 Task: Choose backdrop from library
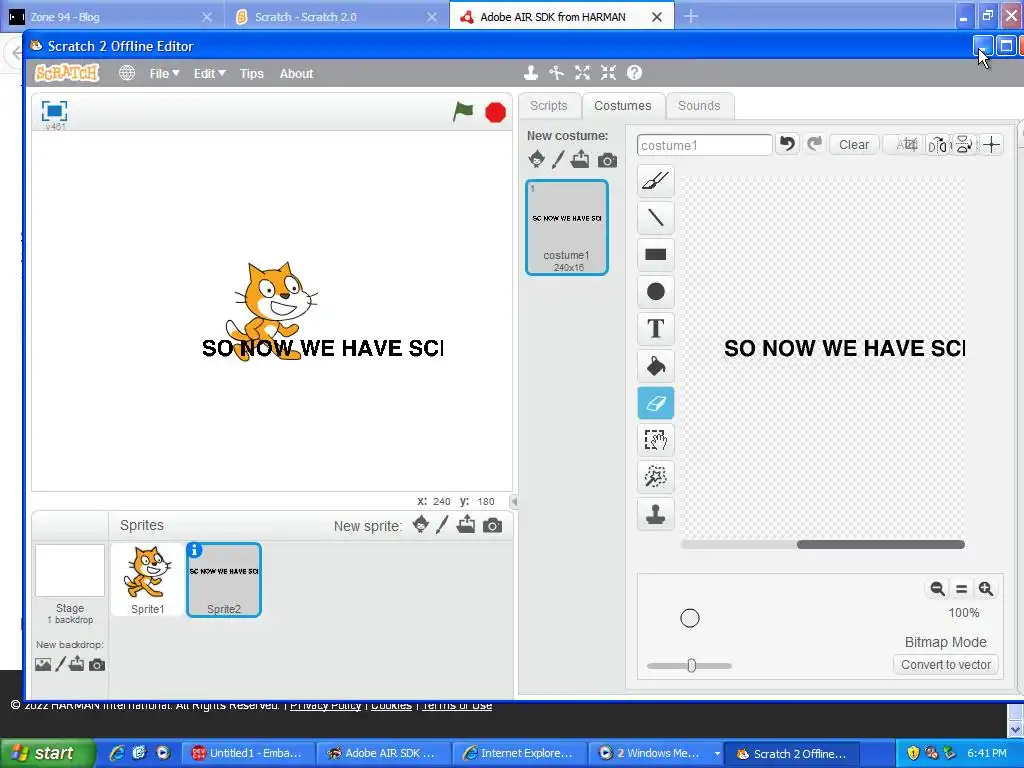pyautogui.click(x=43, y=665)
